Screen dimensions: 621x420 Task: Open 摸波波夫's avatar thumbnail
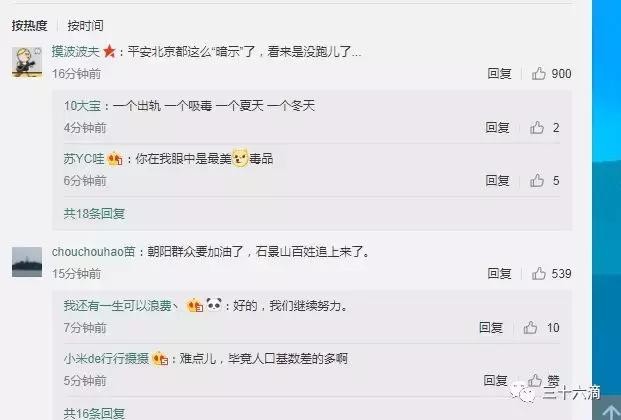27,62
